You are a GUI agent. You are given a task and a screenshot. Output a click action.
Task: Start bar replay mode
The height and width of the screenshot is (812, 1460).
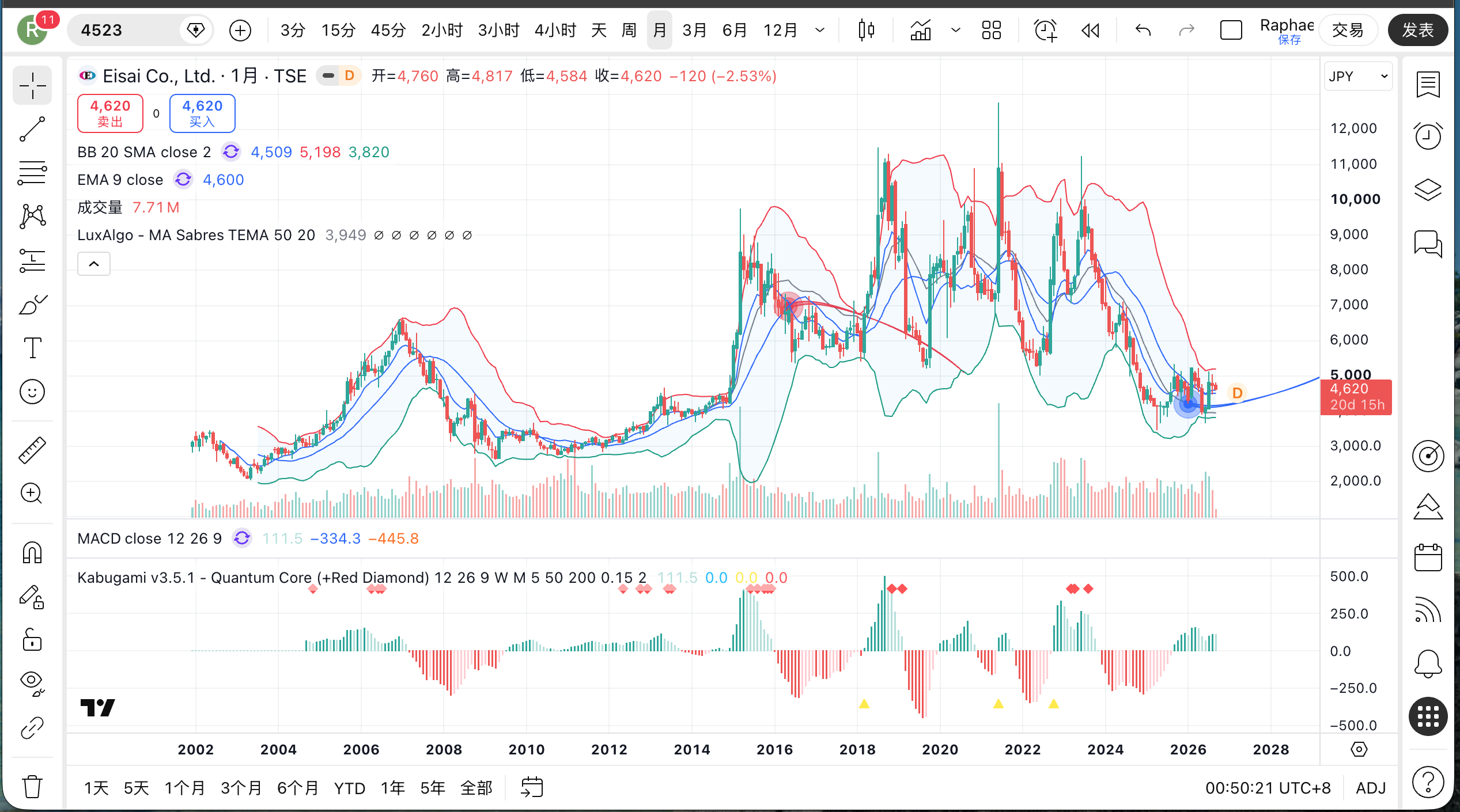[x=1090, y=30]
